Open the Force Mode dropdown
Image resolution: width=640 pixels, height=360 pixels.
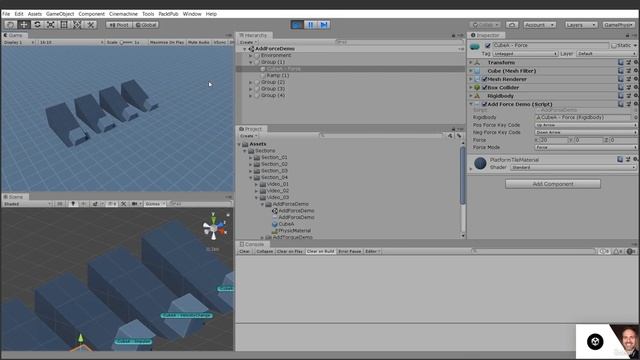click(x=586, y=147)
